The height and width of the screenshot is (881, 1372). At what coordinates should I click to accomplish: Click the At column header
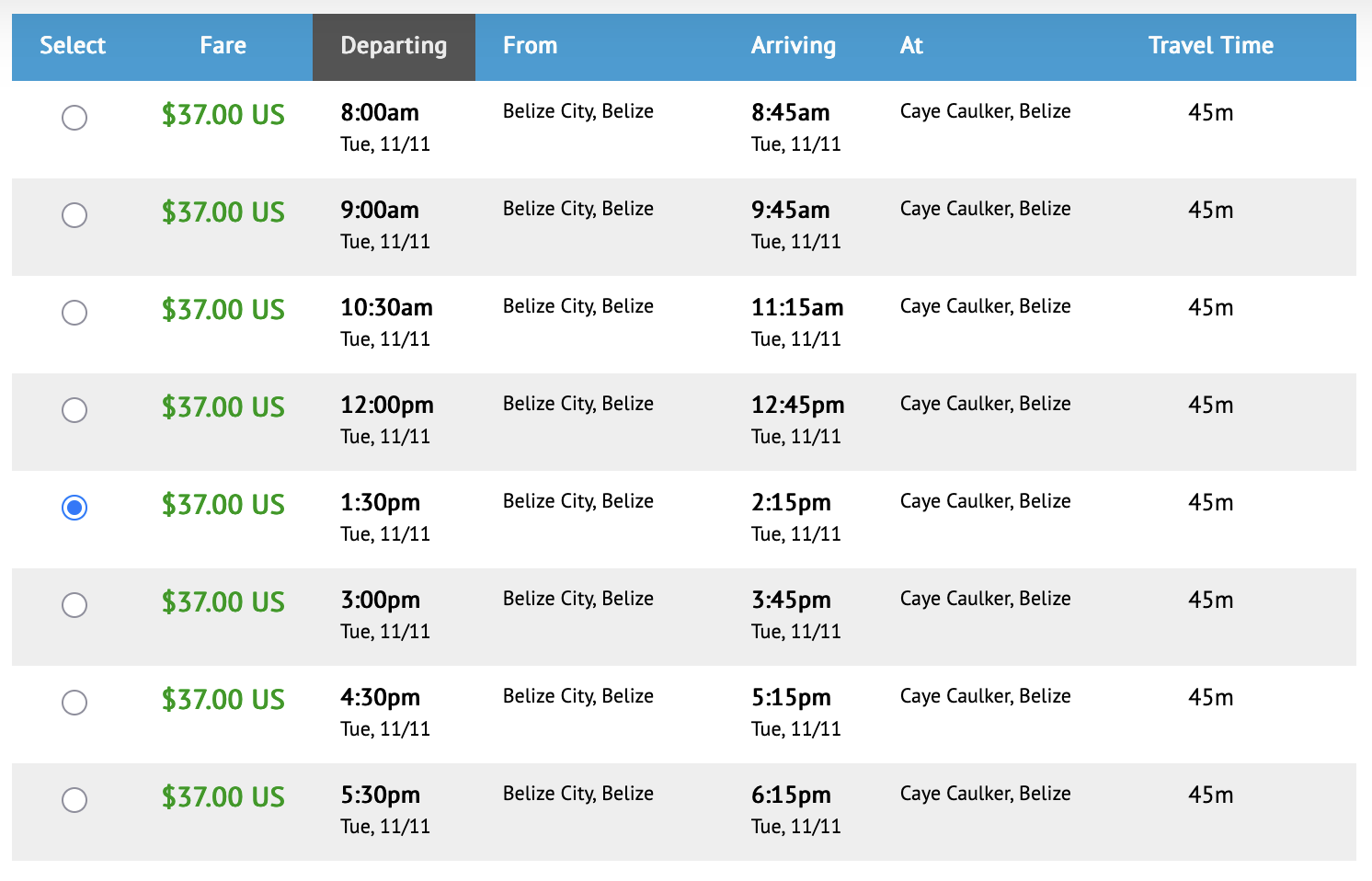[911, 46]
